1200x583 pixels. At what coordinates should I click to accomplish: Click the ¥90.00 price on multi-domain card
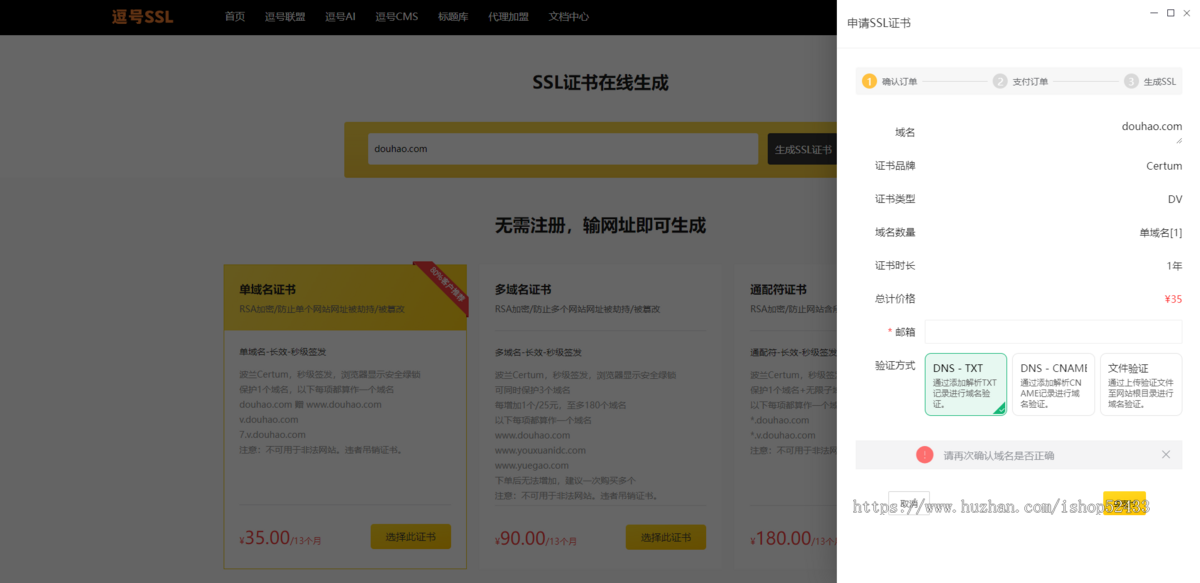(520, 538)
